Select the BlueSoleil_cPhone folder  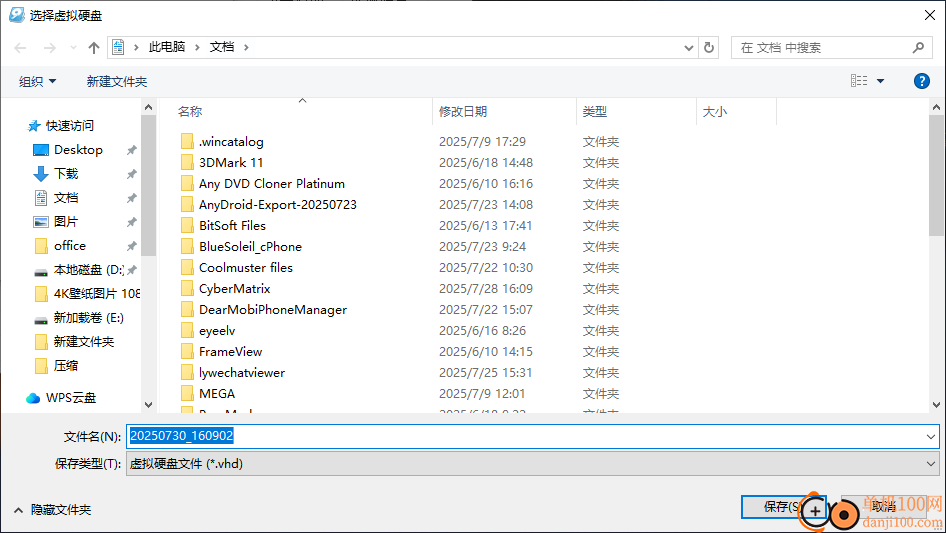[250, 247]
